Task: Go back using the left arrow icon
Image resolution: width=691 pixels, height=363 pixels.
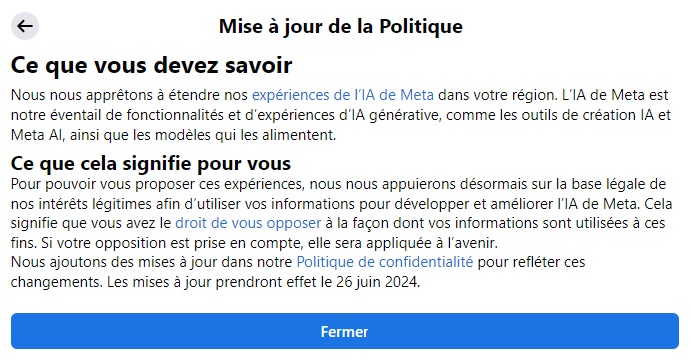Action: click(x=25, y=26)
